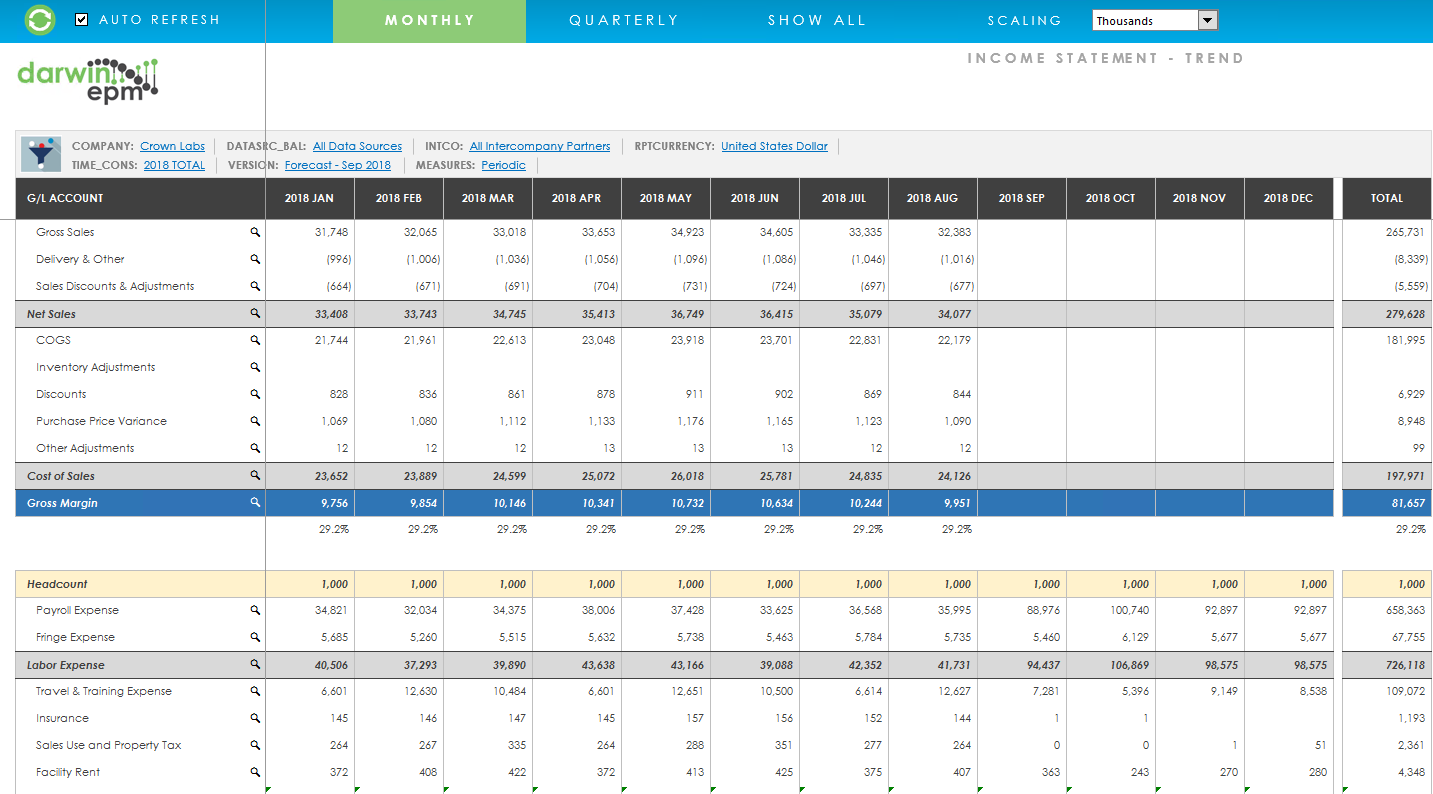
Task: Switch to the Quarterly tab
Action: 624,21
